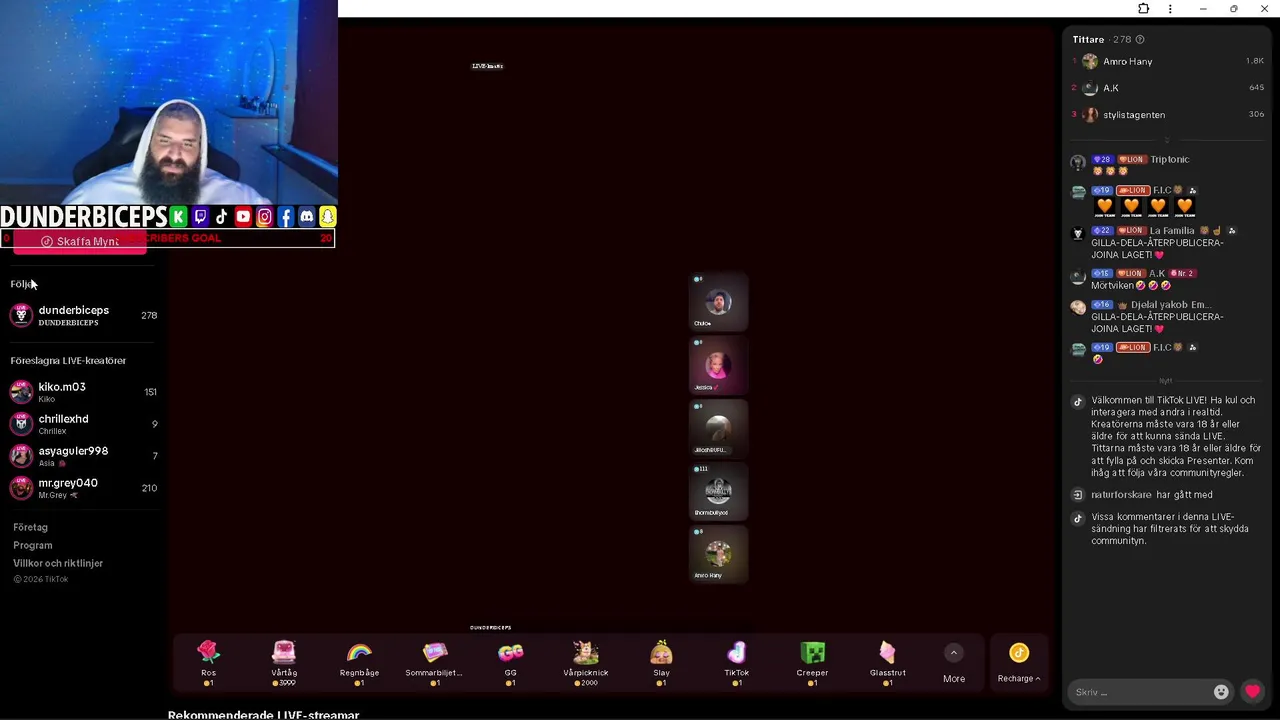Click the Föreslagna LIVE-kreatörer heading
Viewport: 1280px width, 720px height.
pyautogui.click(x=68, y=360)
